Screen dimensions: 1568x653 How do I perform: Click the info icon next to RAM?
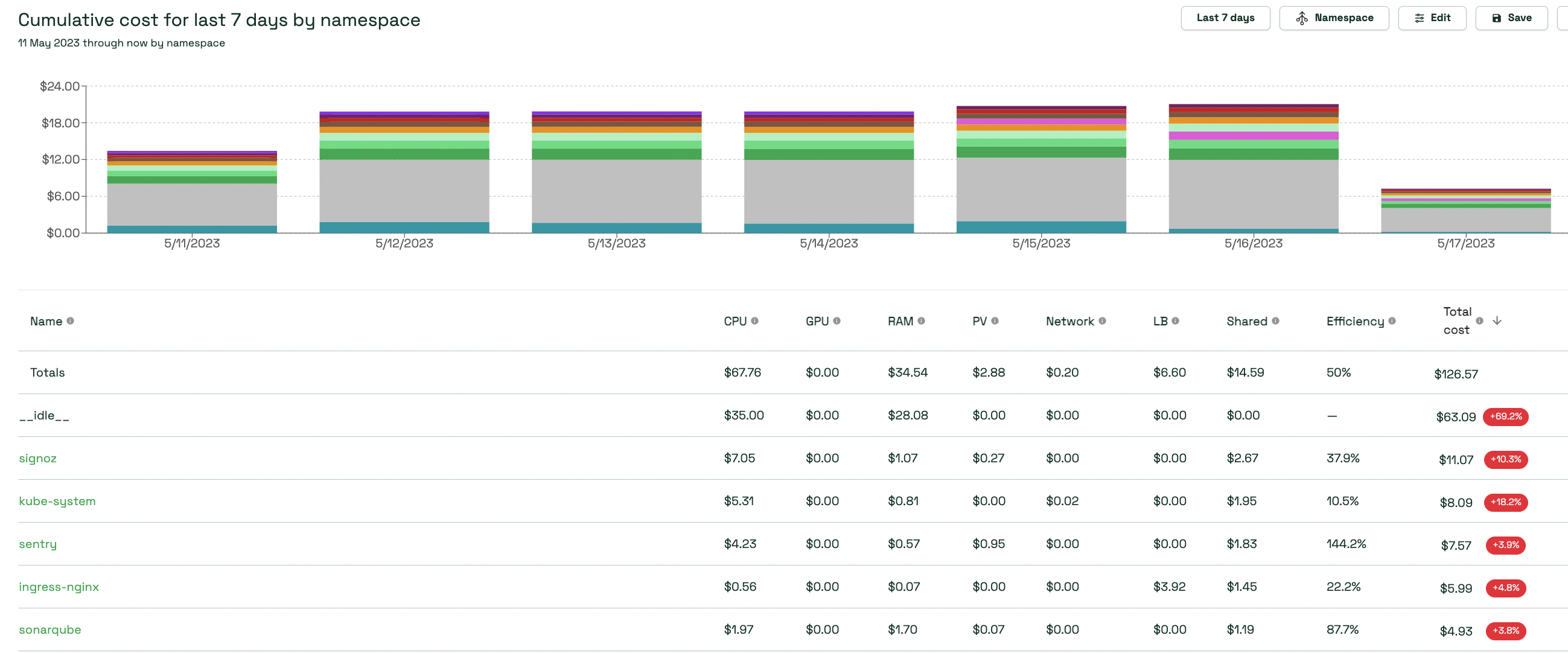921,320
